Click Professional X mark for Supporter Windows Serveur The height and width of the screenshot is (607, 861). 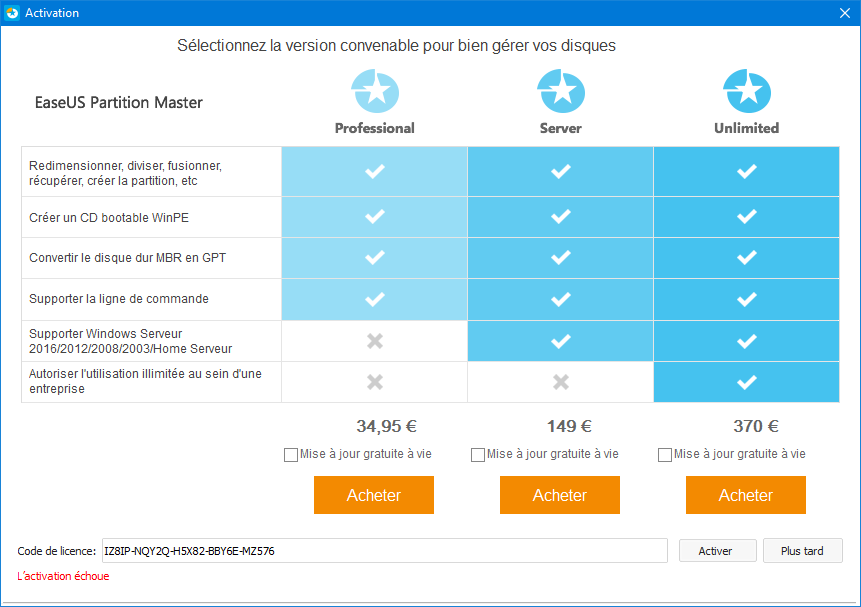click(375, 341)
